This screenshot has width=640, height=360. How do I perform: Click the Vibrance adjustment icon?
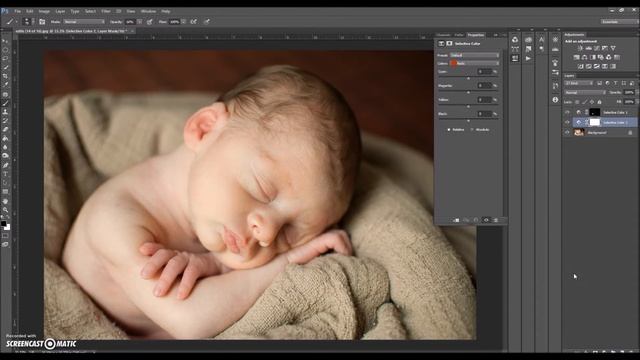tap(613, 48)
